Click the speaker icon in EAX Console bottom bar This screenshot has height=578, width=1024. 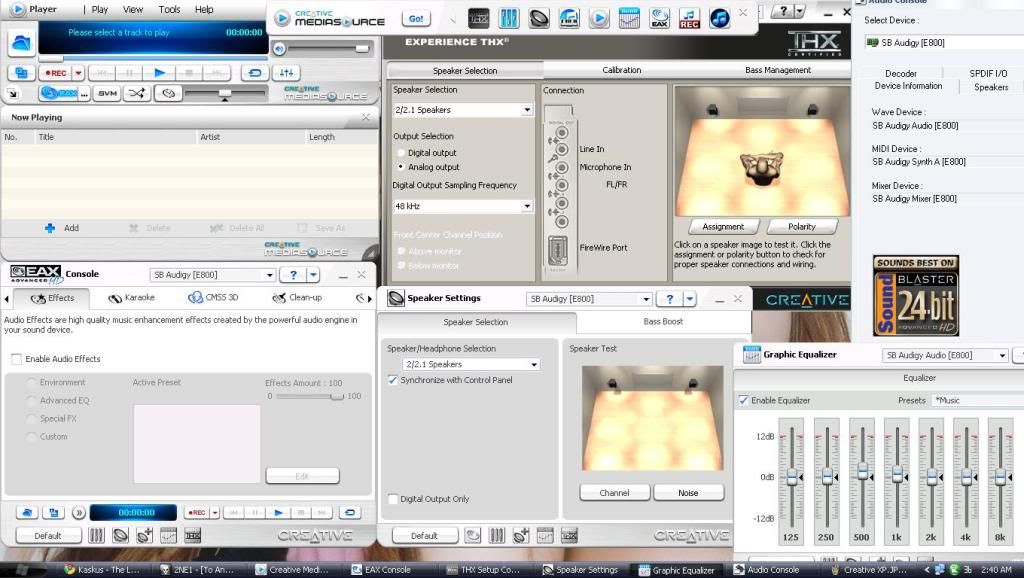point(120,536)
